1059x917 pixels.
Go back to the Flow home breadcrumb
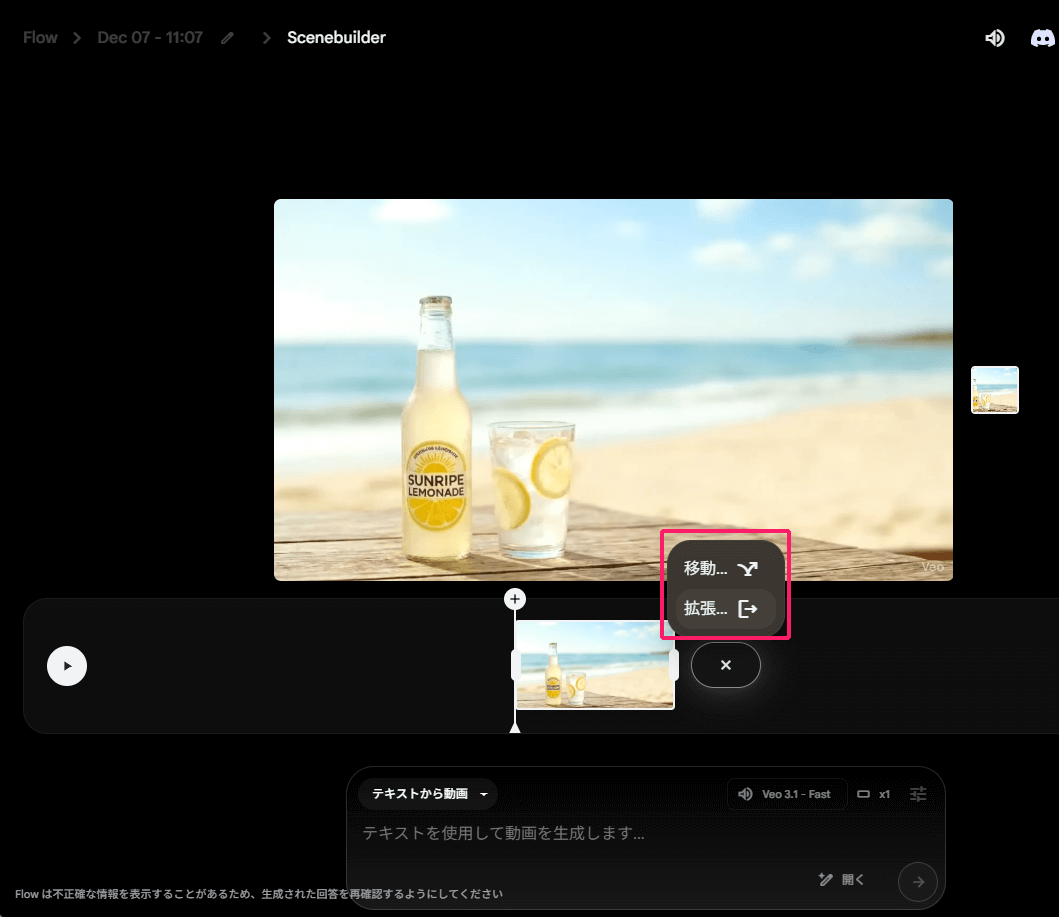click(x=40, y=38)
